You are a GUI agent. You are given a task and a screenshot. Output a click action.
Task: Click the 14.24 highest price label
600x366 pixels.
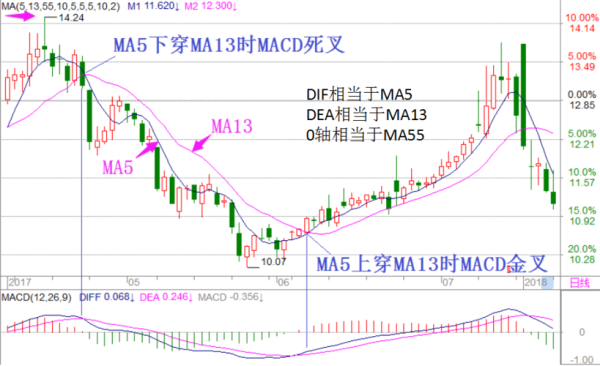(x=71, y=18)
